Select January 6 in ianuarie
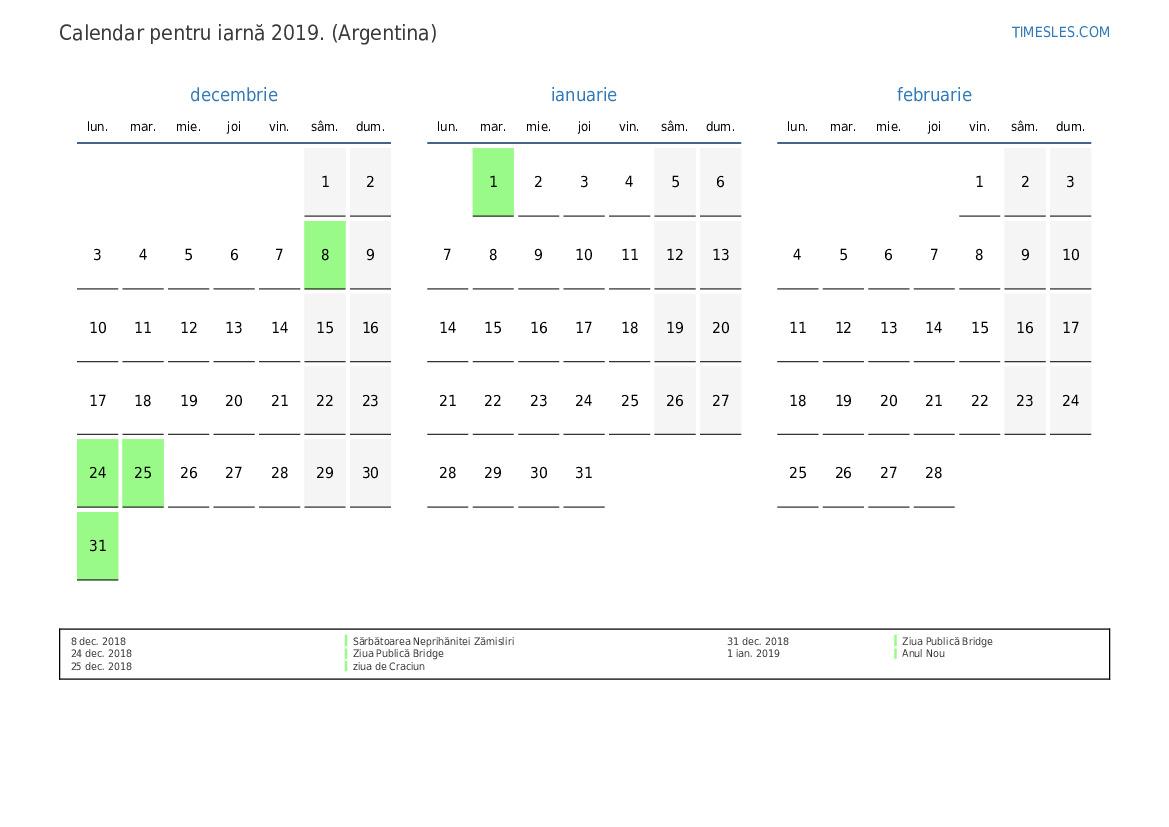The height and width of the screenshot is (827, 1169). tap(720, 182)
